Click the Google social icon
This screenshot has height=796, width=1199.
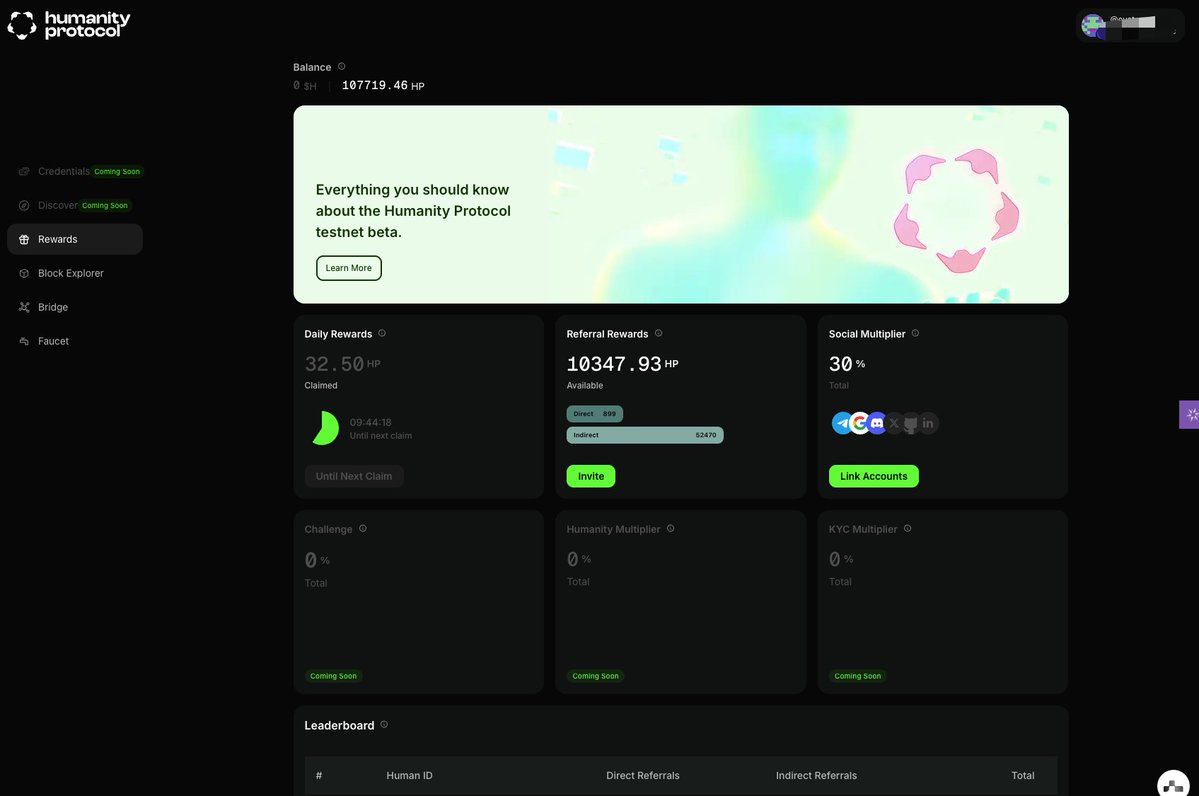click(x=859, y=423)
